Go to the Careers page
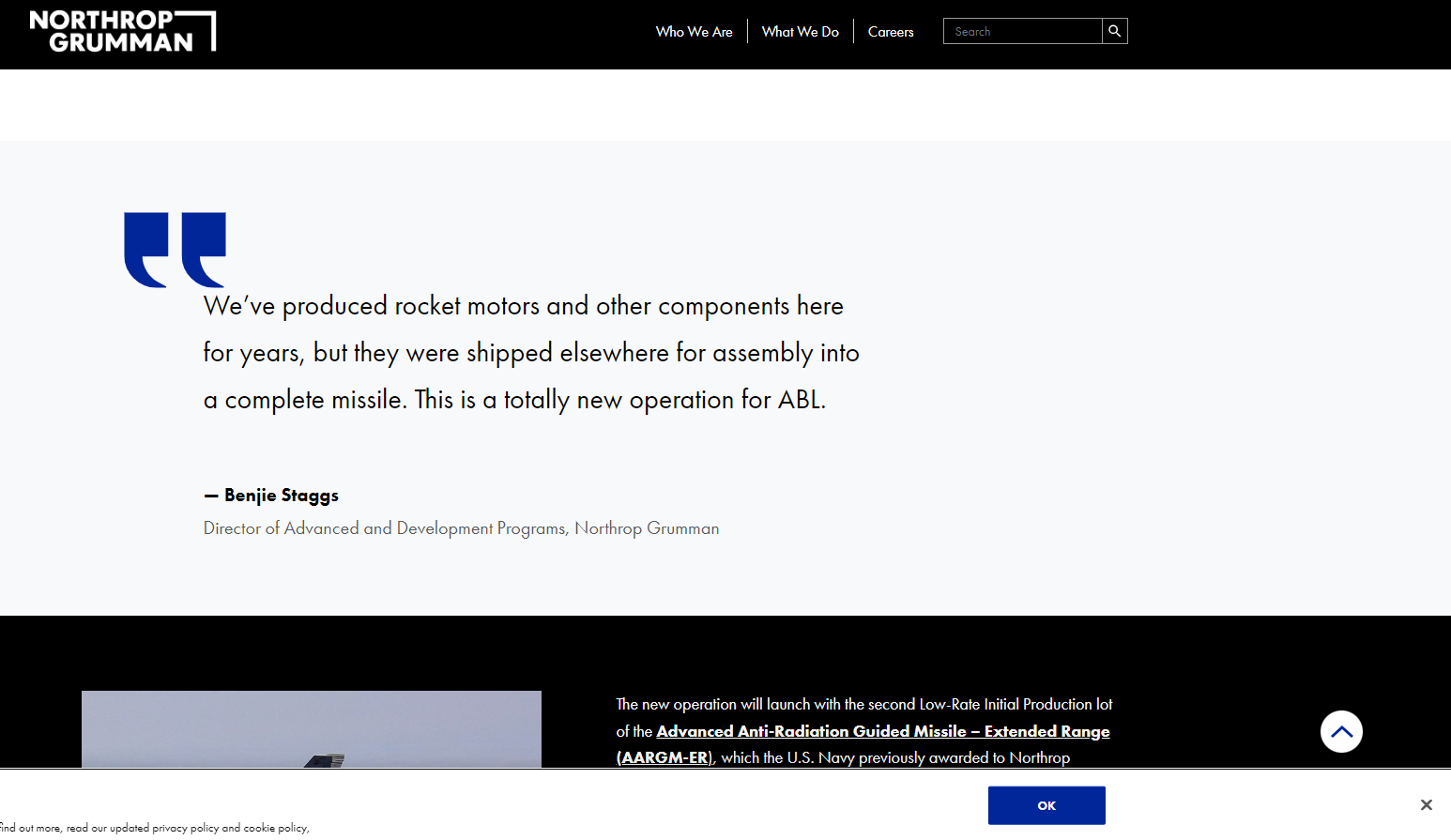This screenshot has width=1451, height=840. [x=890, y=32]
